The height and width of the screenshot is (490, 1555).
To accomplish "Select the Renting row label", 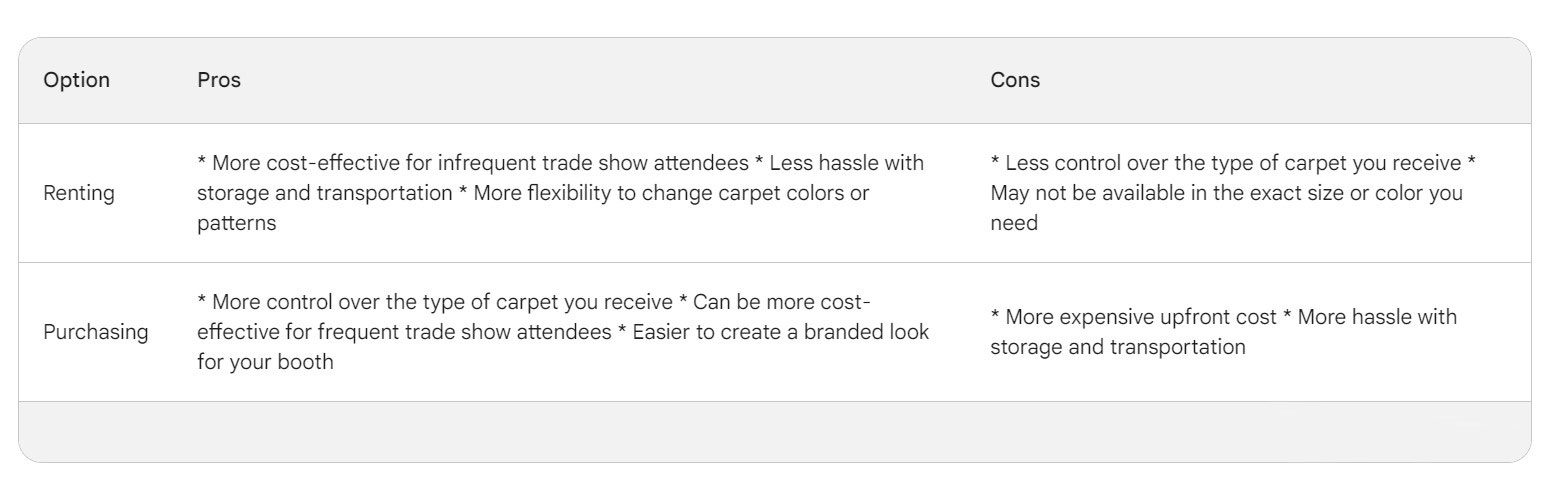I will [79, 193].
